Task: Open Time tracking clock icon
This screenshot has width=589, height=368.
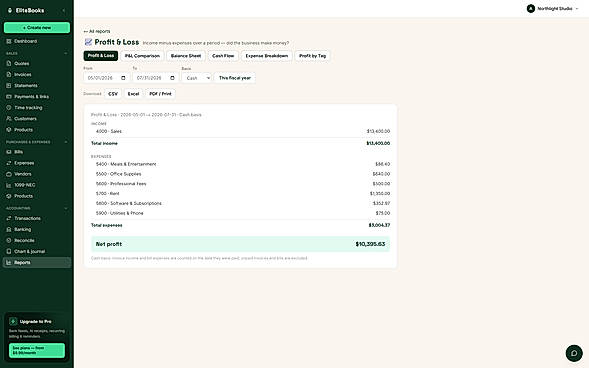Action: click(x=9, y=107)
